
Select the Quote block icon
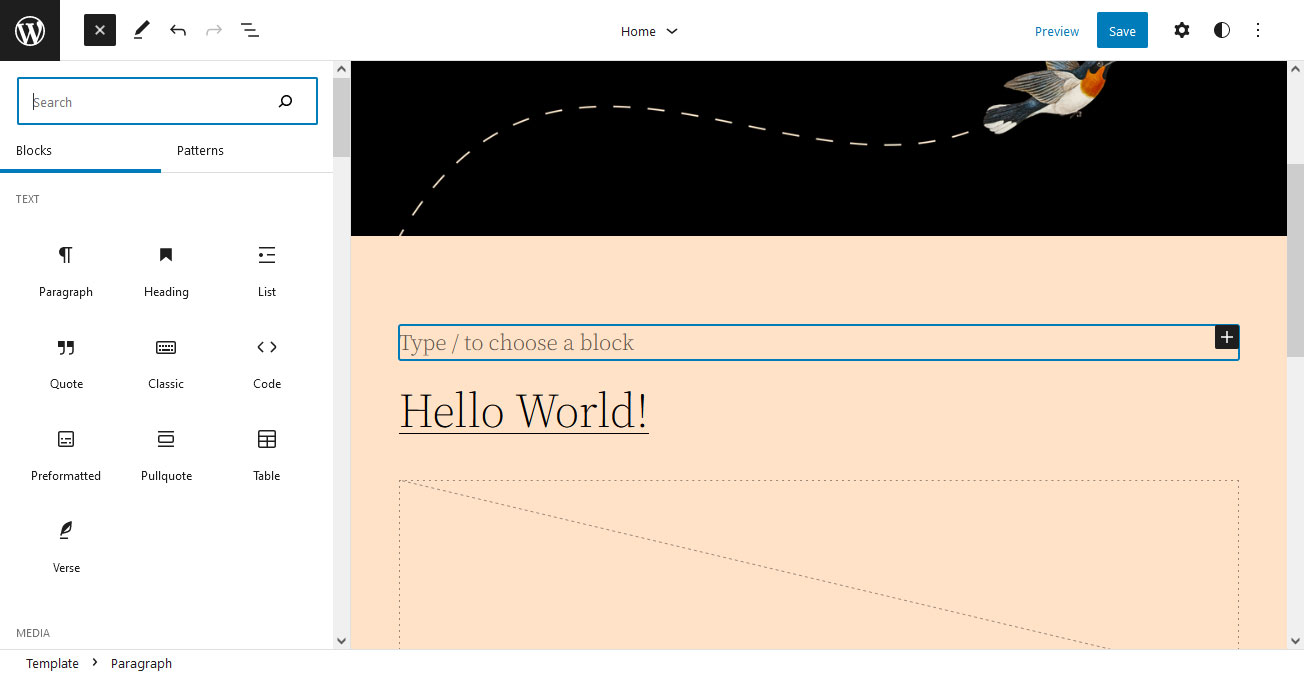tap(66, 362)
